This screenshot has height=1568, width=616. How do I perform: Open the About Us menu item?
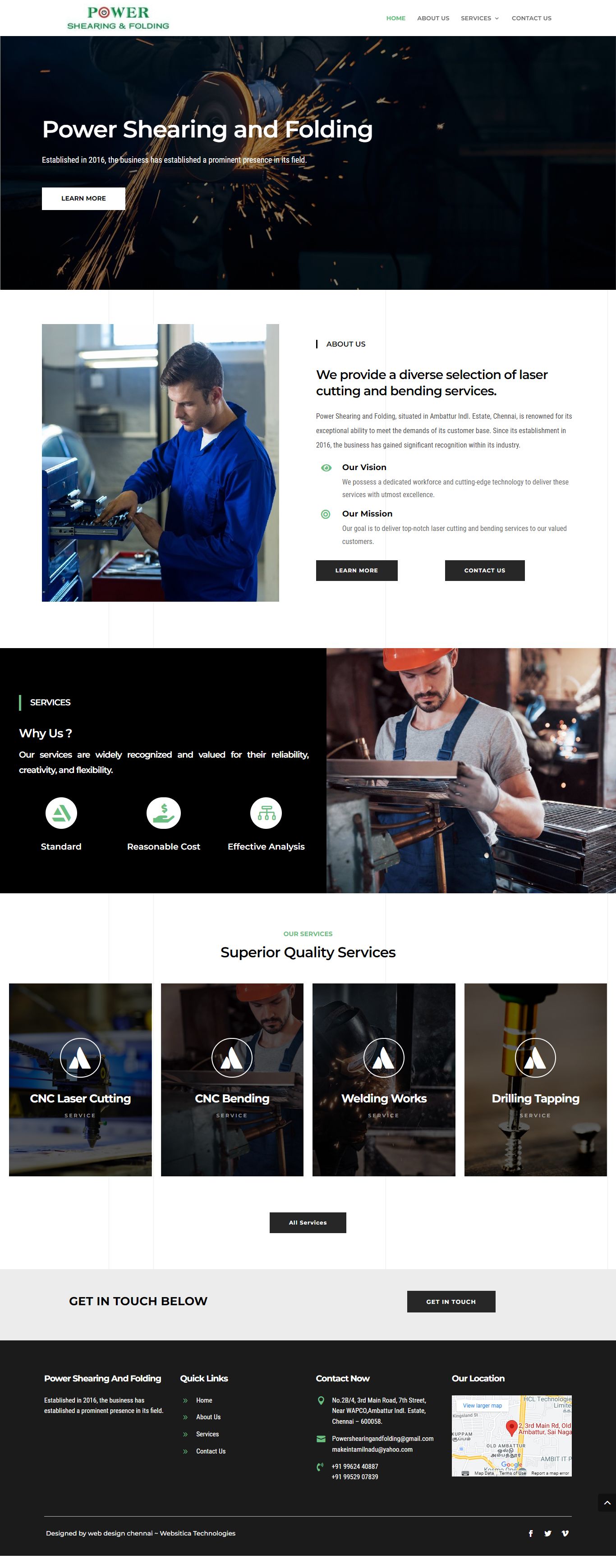433,18
